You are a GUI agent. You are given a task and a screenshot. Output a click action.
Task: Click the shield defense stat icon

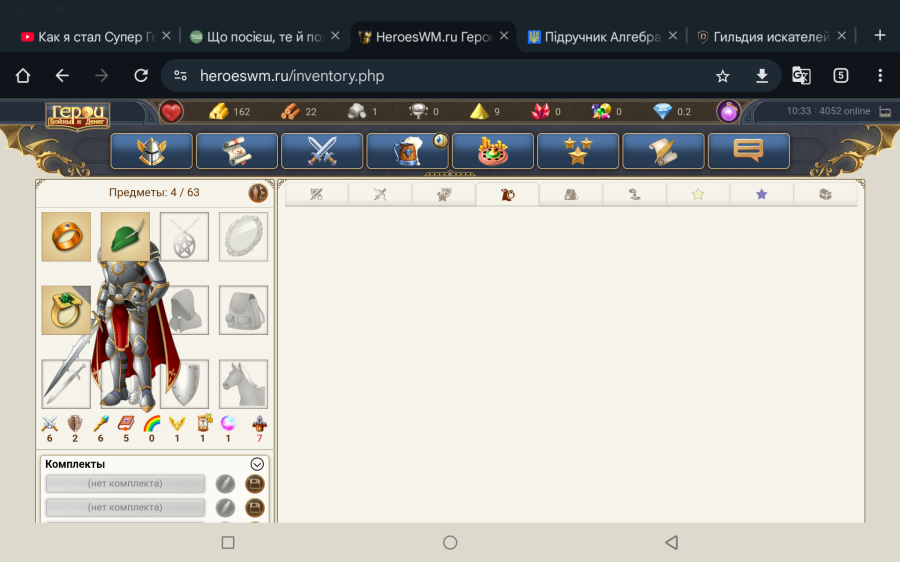click(x=75, y=424)
